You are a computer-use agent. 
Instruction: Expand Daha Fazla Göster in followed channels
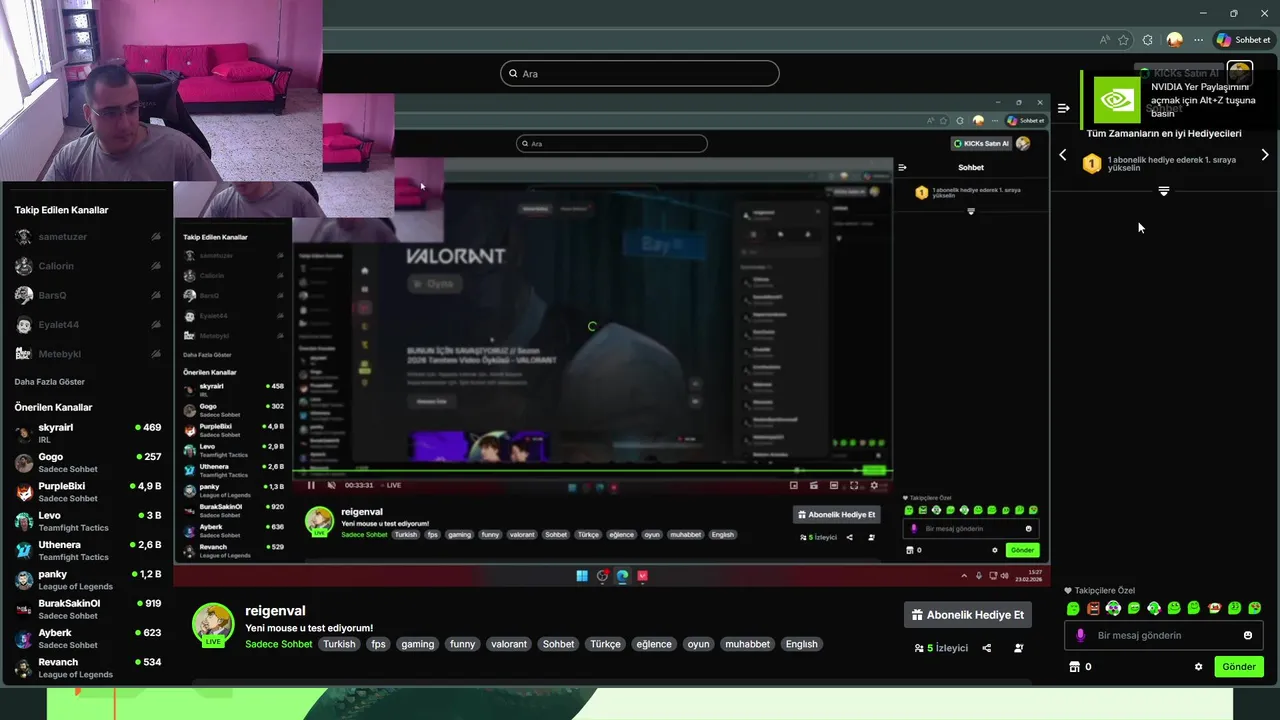50,382
